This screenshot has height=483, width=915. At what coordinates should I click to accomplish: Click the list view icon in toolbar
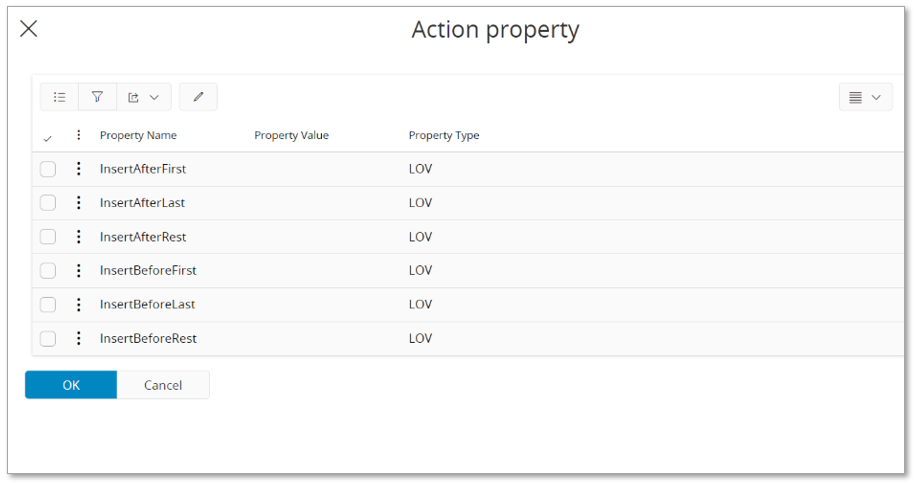click(x=60, y=97)
